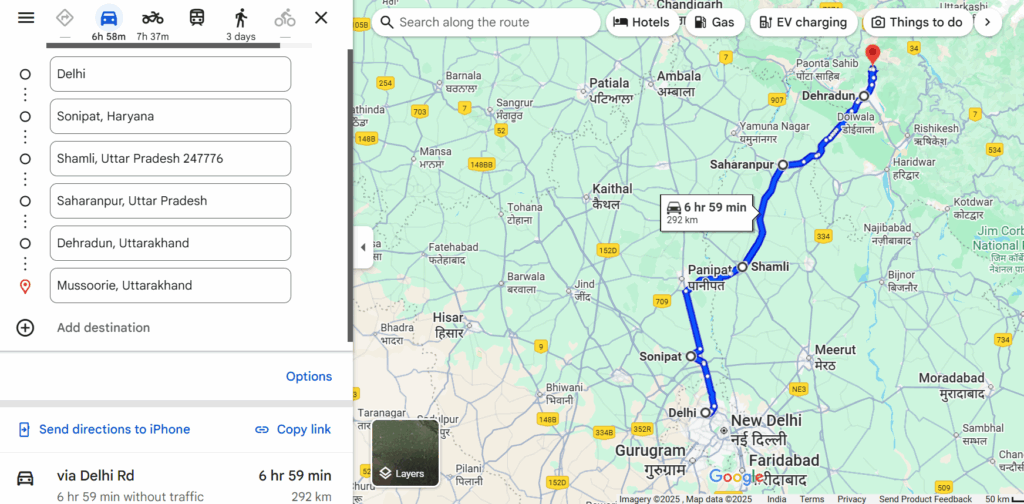The width and height of the screenshot is (1024, 504).
Task: Toggle the 50 km map scale
Action: pyautogui.click(x=1003, y=499)
